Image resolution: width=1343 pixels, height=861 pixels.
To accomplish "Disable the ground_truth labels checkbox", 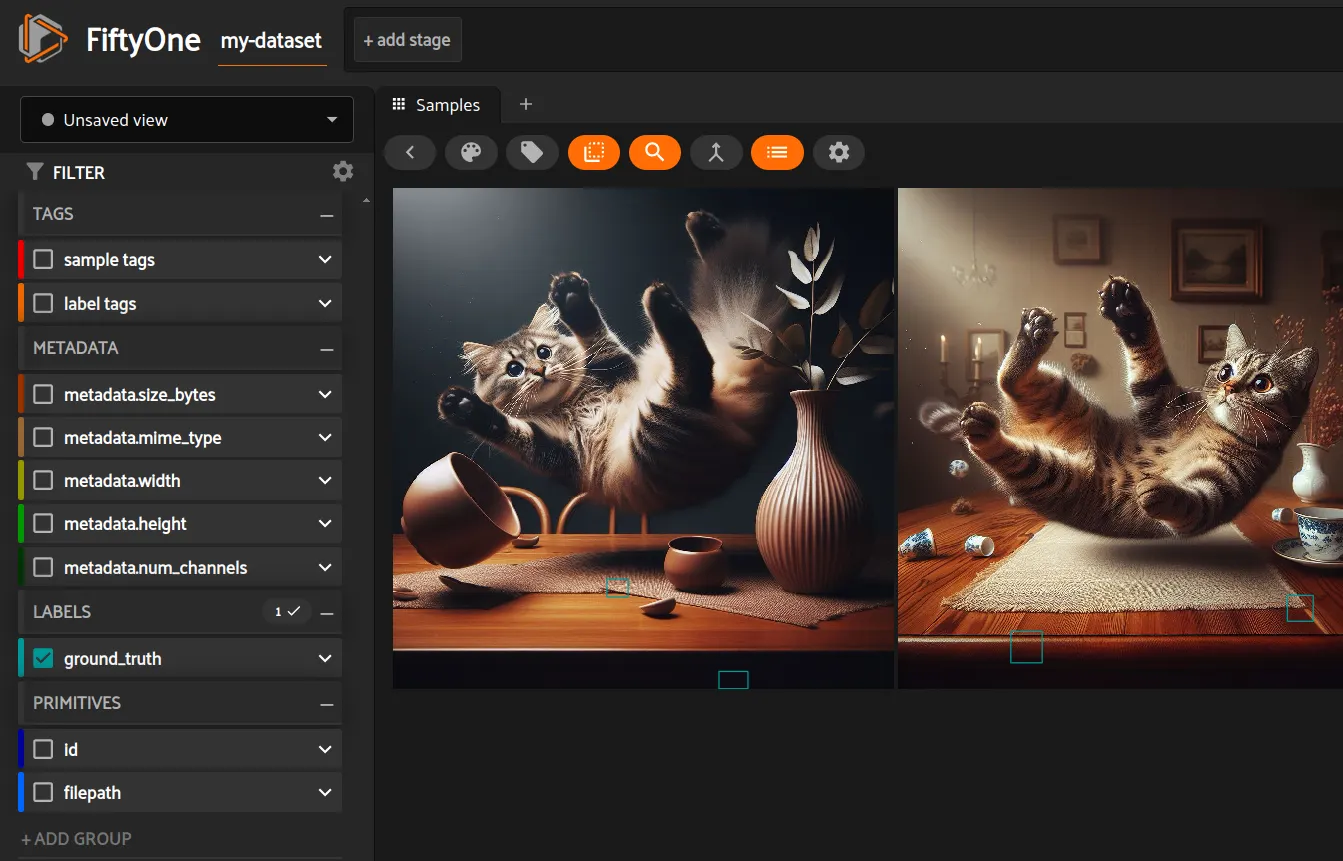I will coord(42,658).
